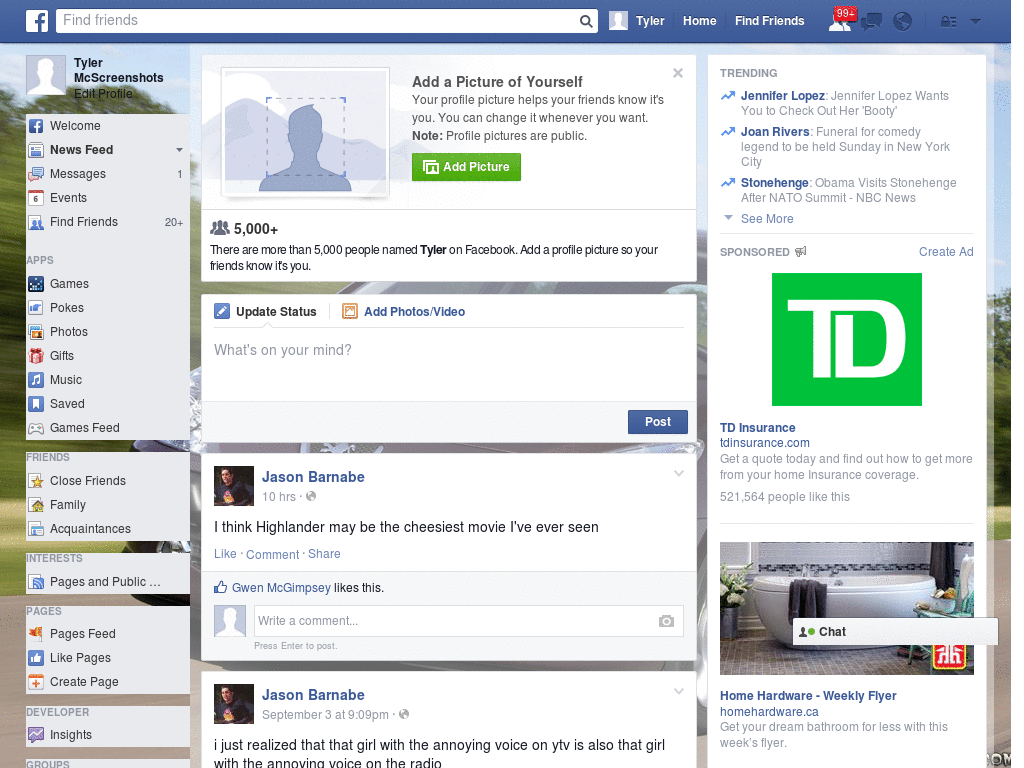
Task: Click the Facebook logo icon
Action: pos(37,21)
